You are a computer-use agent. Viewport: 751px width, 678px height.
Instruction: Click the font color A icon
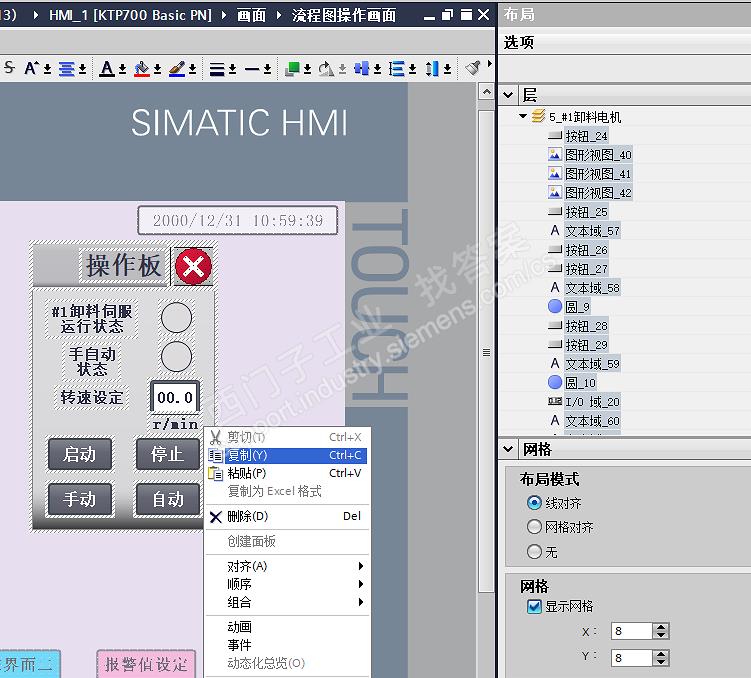coord(107,68)
